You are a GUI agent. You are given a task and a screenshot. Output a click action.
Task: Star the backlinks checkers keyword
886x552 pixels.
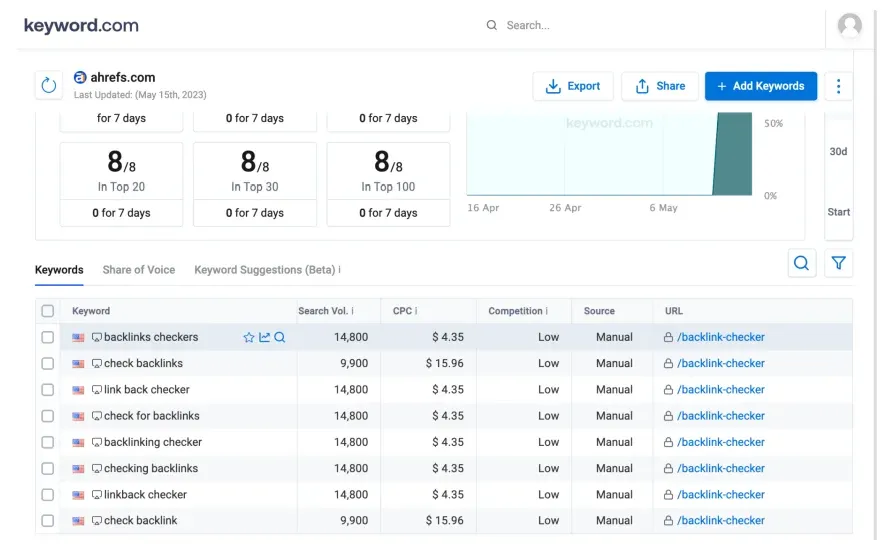[249, 338]
